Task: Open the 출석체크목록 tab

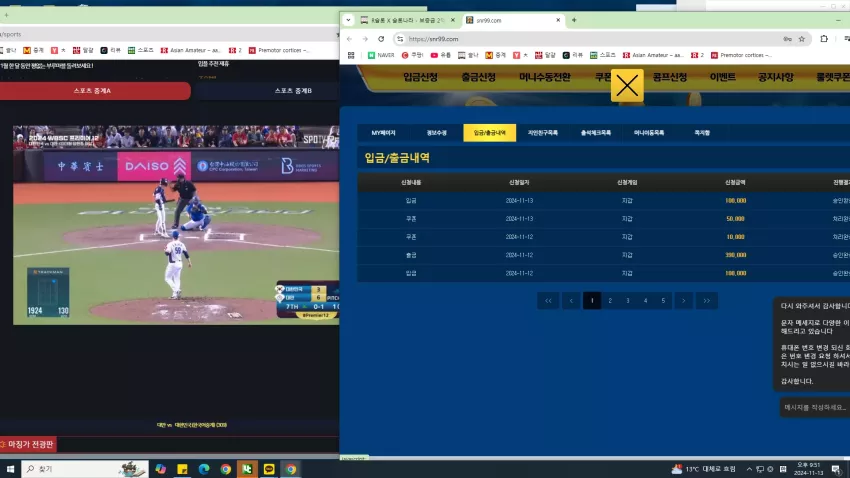Action: 596,133
